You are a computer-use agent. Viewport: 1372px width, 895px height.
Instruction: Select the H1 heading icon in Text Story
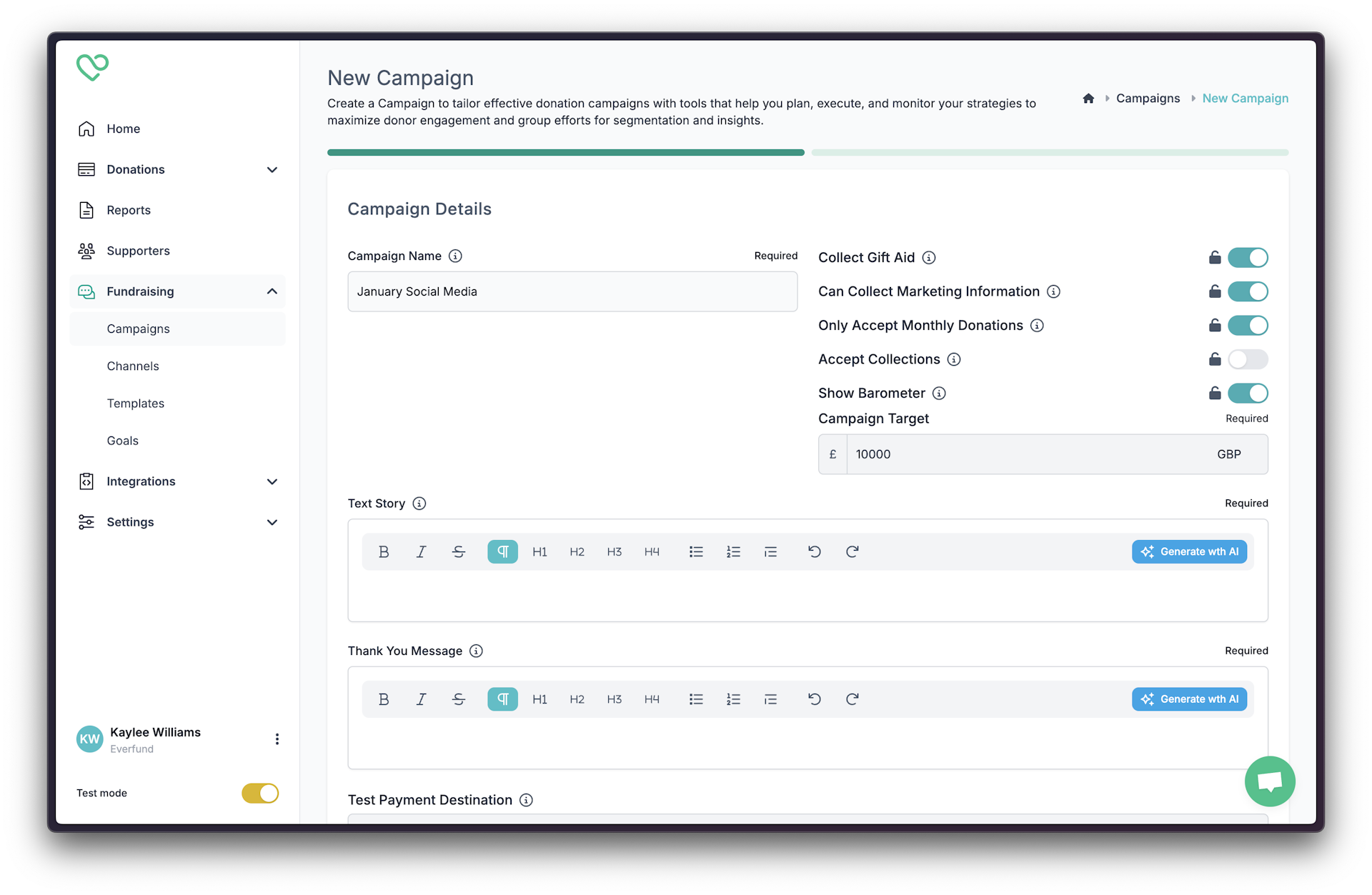pos(540,551)
